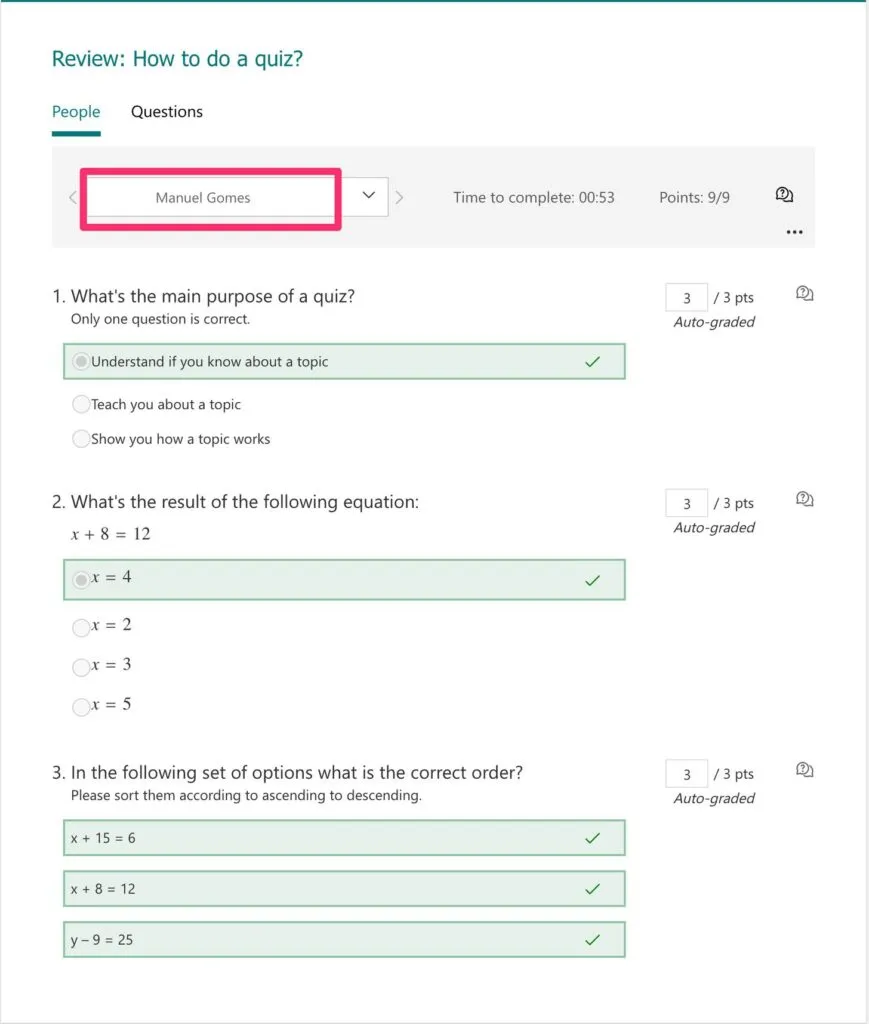The image size is (869, 1024).
Task: Open the more options ellipsis menu
Action: [795, 232]
